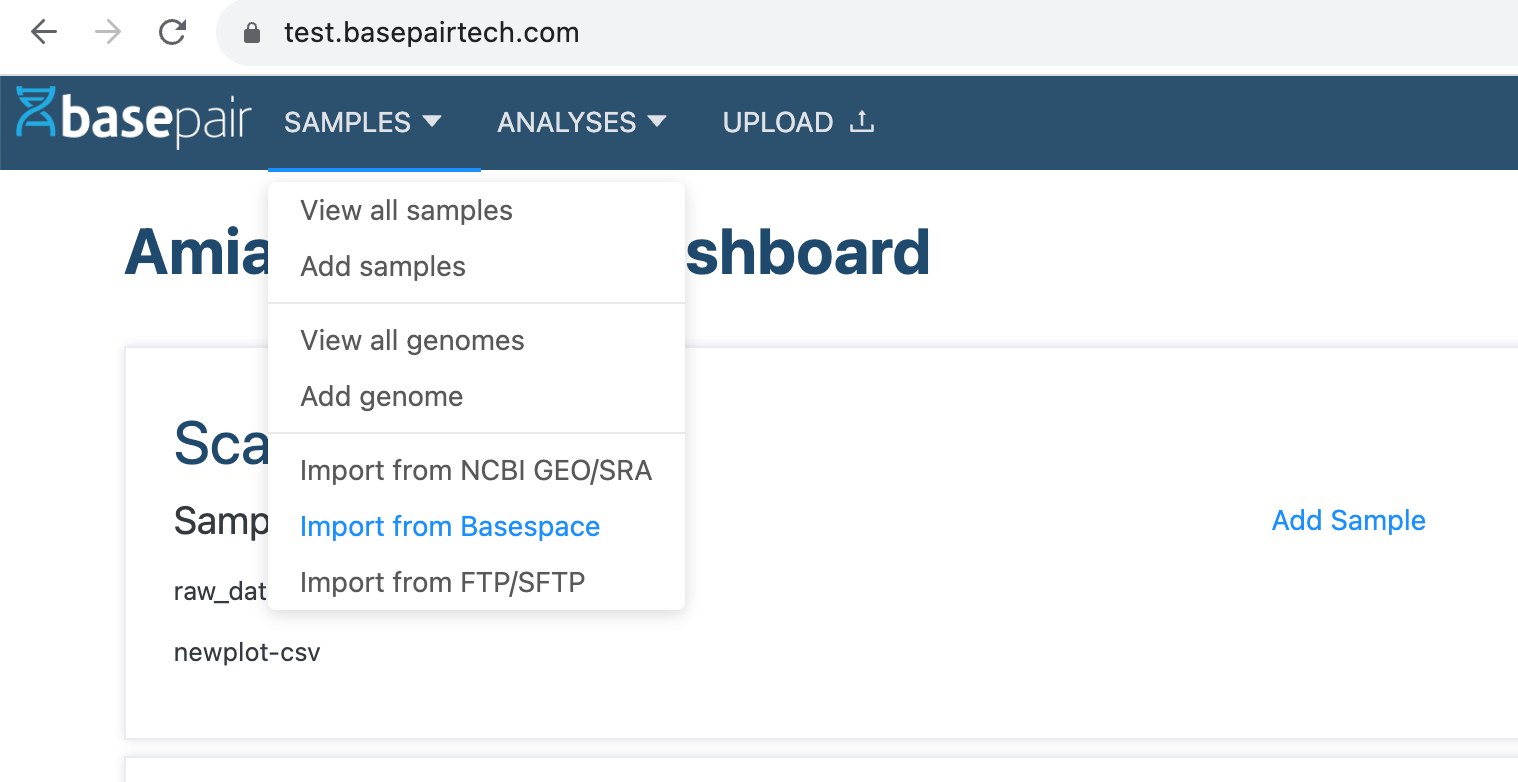The width and height of the screenshot is (1518, 782).
Task: Select View all samples
Action: (406, 211)
